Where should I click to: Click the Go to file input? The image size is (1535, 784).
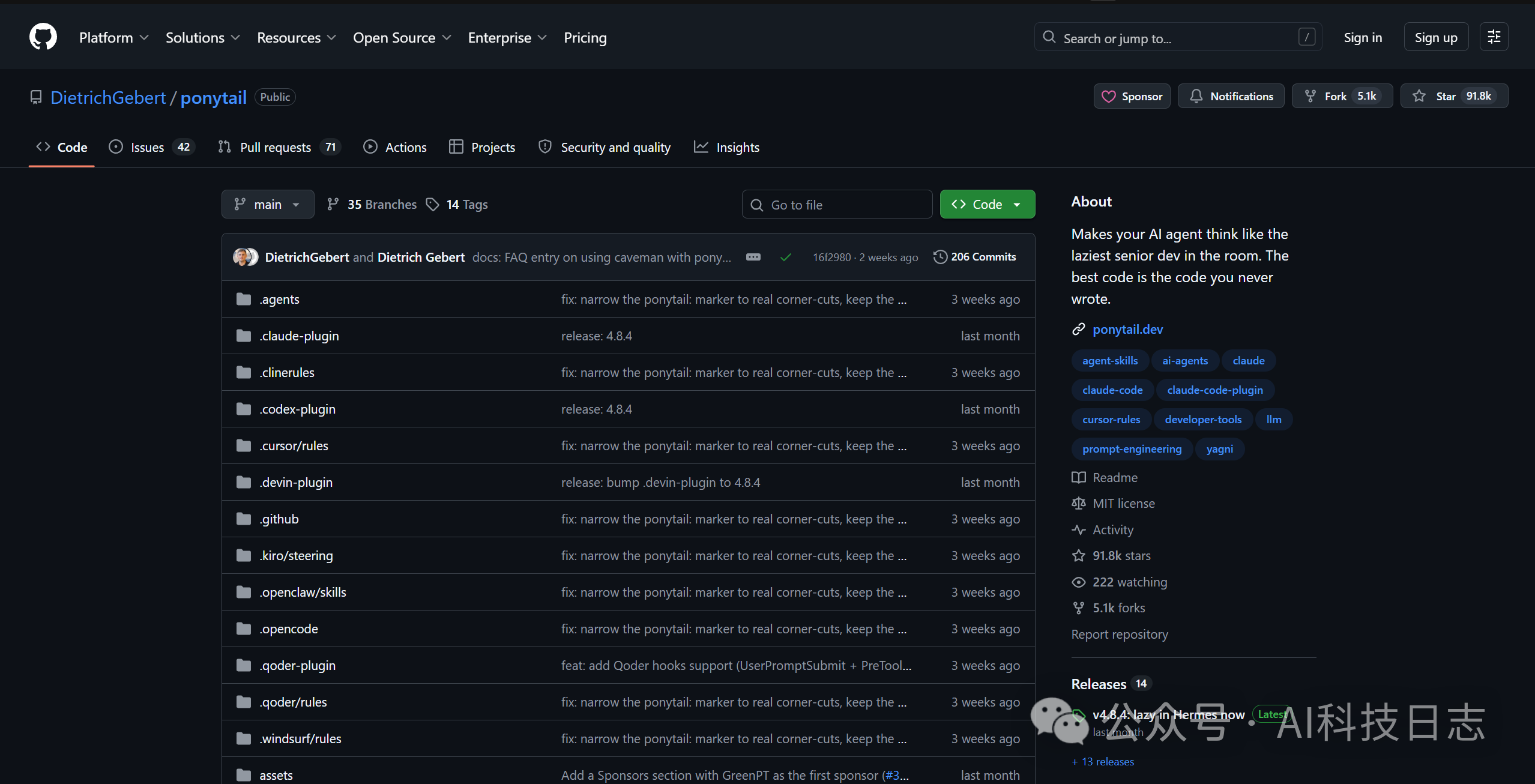tap(837, 205)
